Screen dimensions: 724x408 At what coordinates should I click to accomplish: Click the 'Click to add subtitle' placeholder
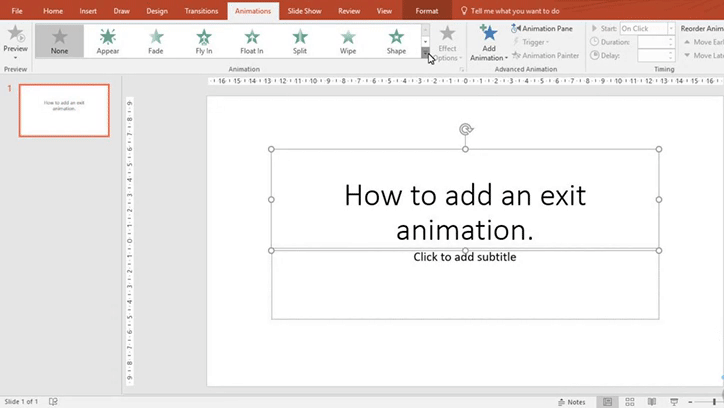(465, 257)
